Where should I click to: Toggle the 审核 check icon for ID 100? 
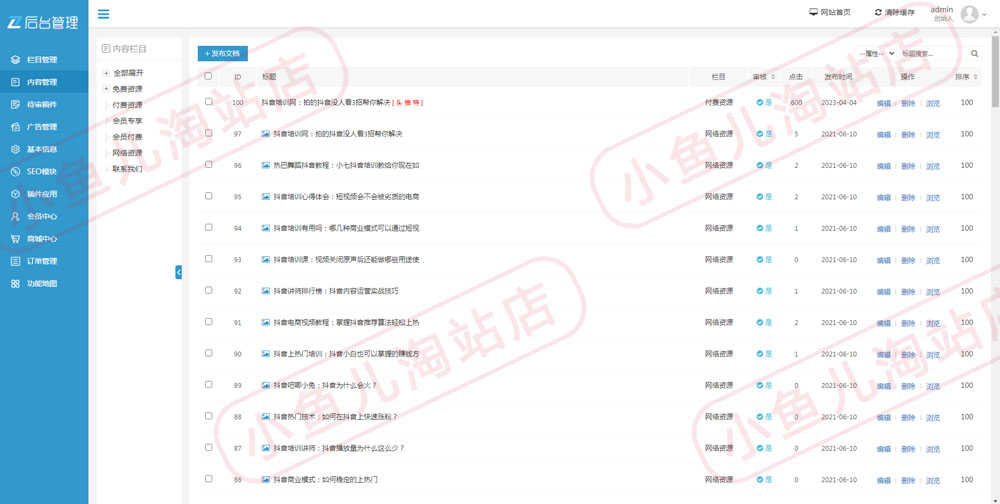click(x=760, y=102)
